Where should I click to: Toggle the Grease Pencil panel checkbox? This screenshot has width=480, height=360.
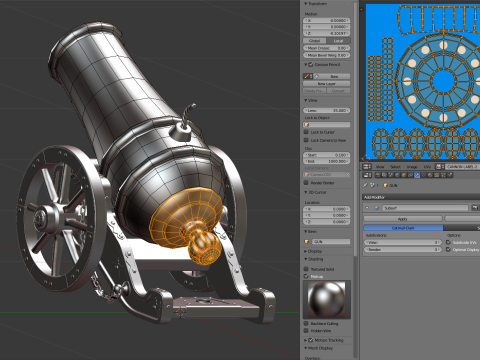click(x=311, y=64)
